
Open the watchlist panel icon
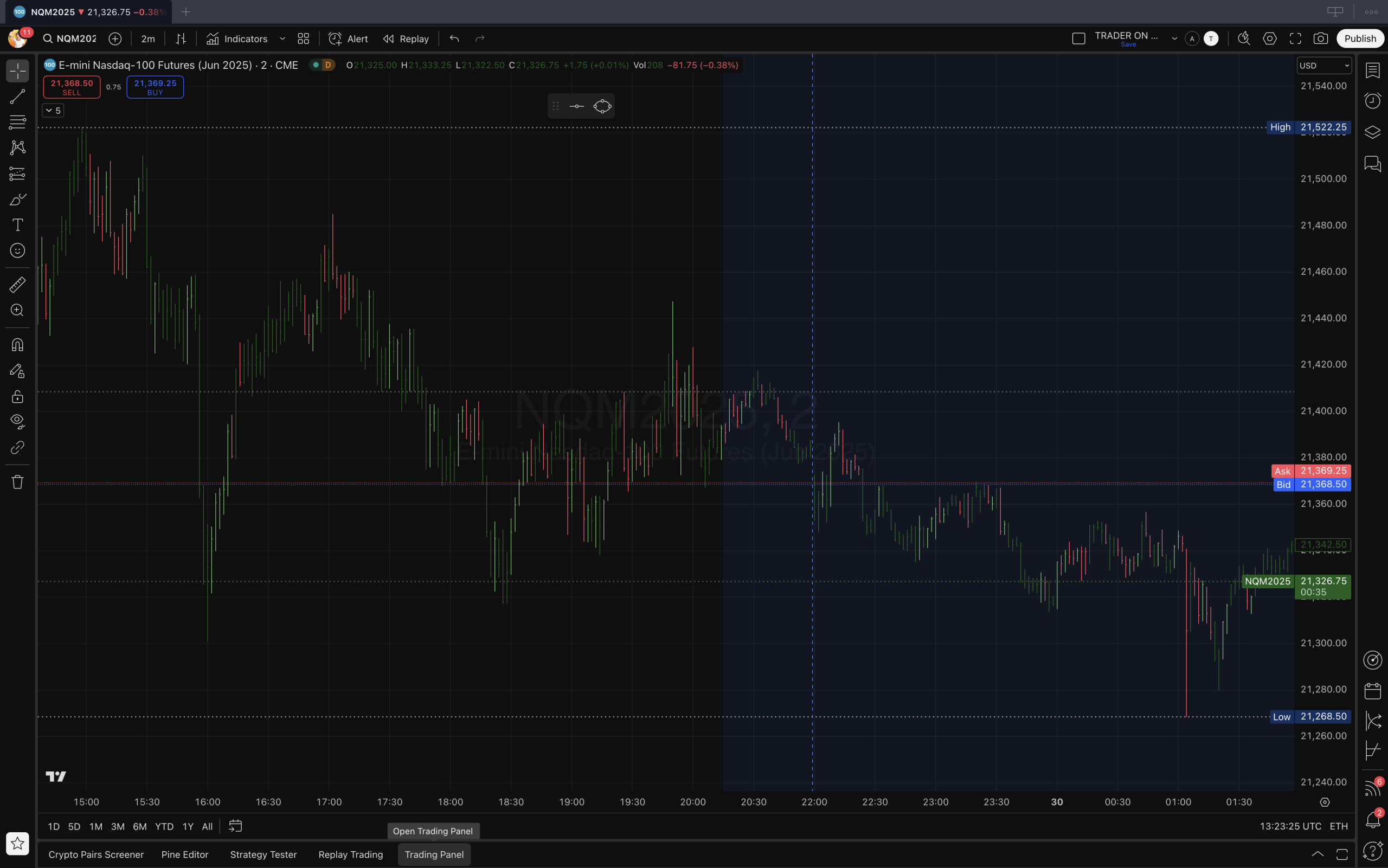pos(1372,70)
